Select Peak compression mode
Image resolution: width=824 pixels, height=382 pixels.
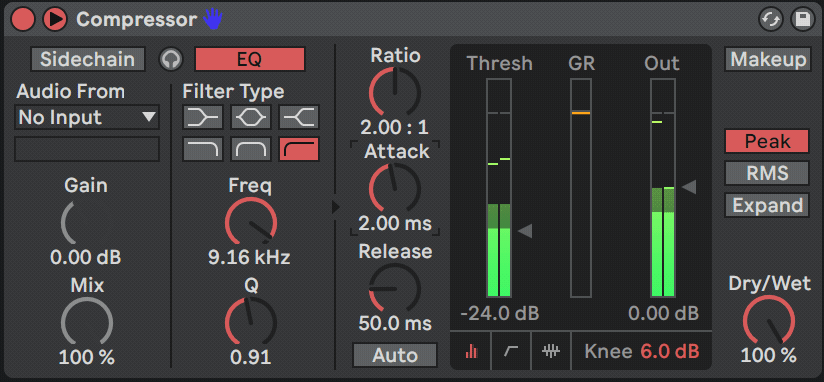tap(767, 141)
